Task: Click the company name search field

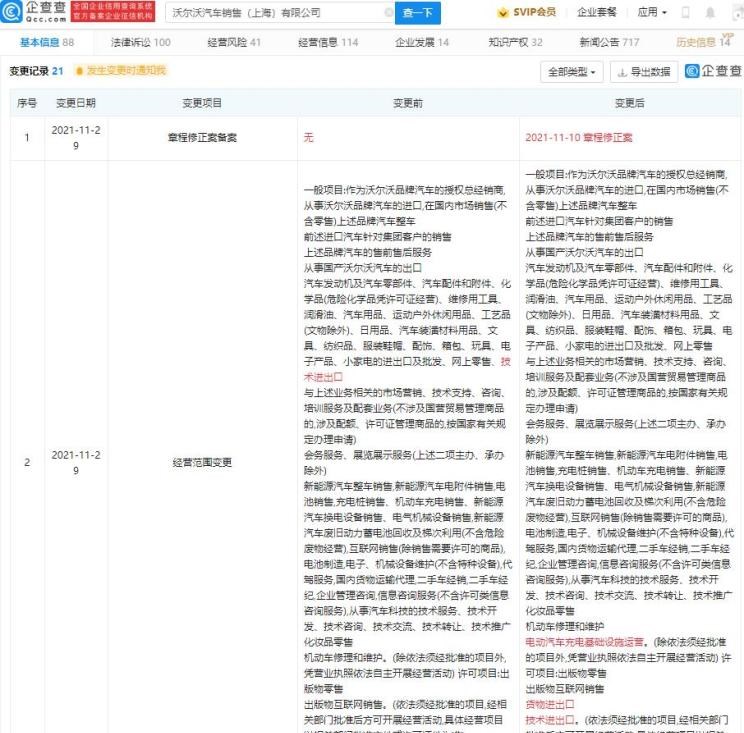Action: point(280,13)
